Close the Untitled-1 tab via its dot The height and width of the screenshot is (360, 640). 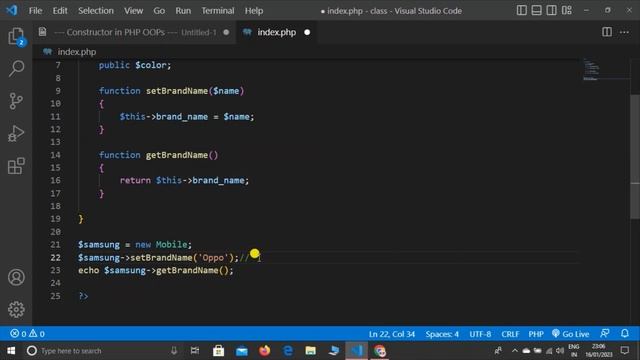[x=226, y=32]
